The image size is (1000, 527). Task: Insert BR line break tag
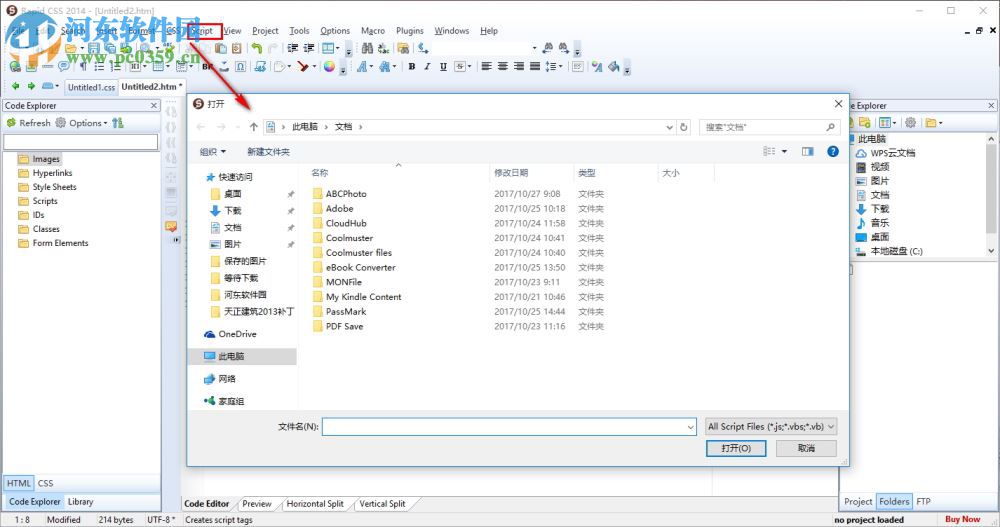point(207,66)
